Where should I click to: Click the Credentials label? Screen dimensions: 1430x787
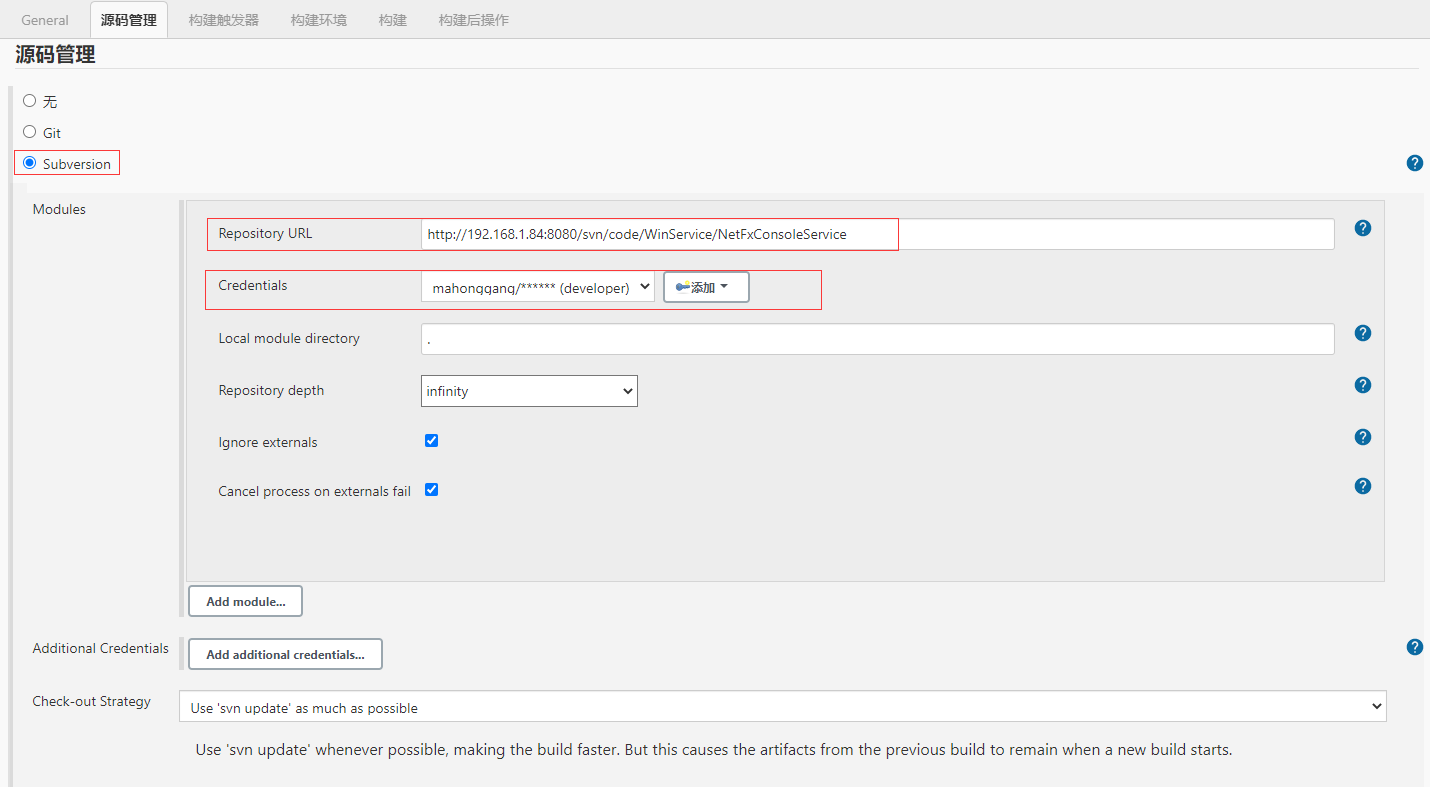click(252, 285)
